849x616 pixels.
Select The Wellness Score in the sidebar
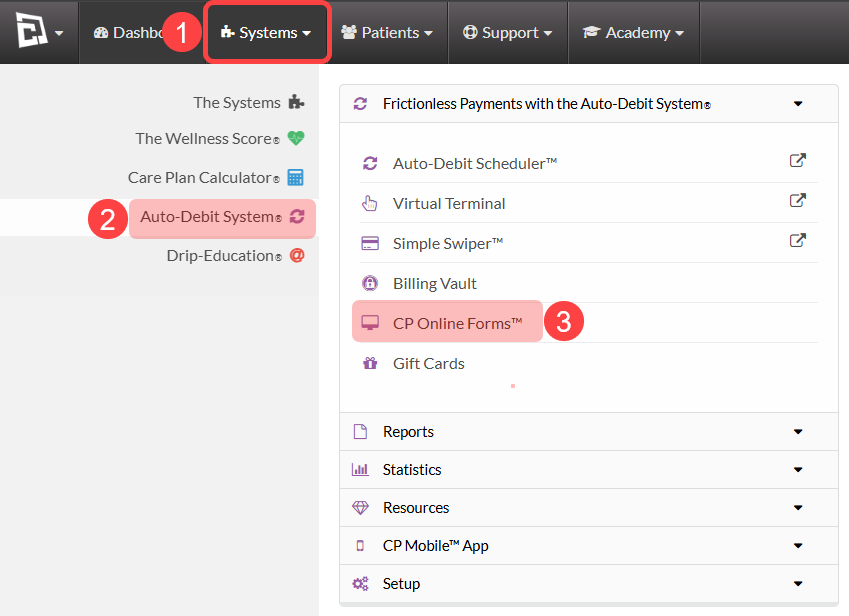pyautogui.click(x=207, y=139)
